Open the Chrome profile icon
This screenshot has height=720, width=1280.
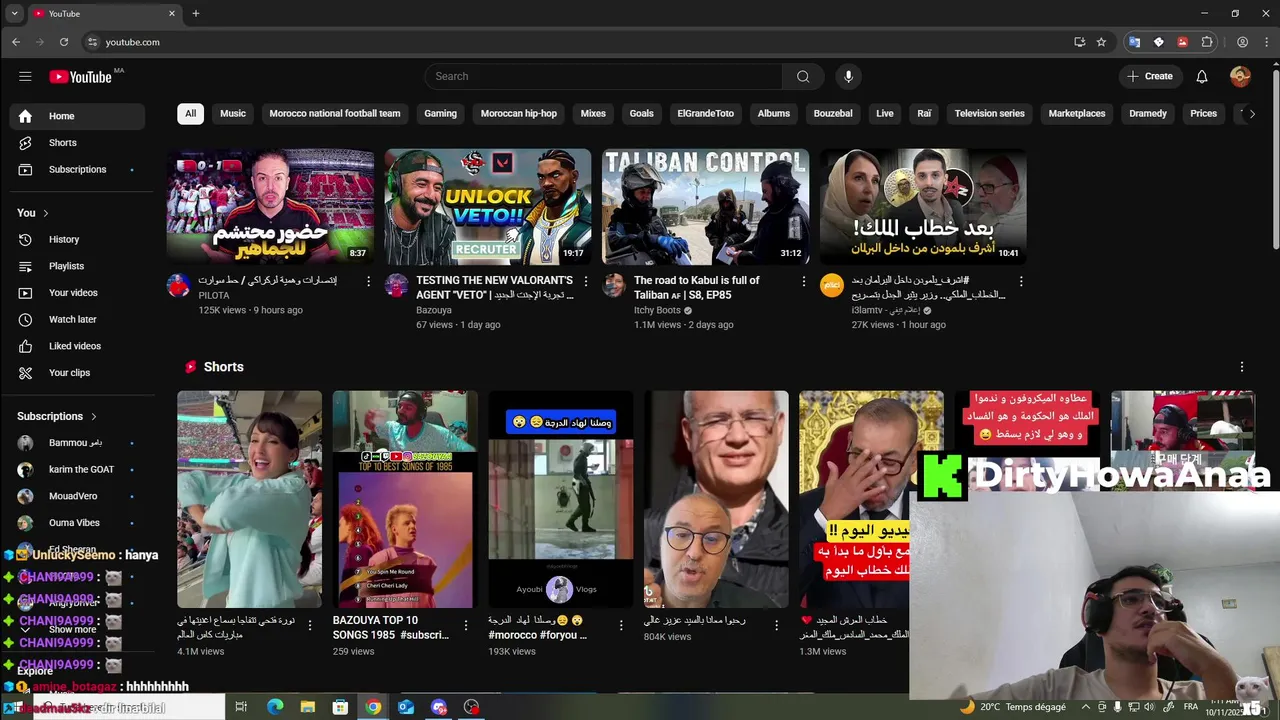(1242, 42)
